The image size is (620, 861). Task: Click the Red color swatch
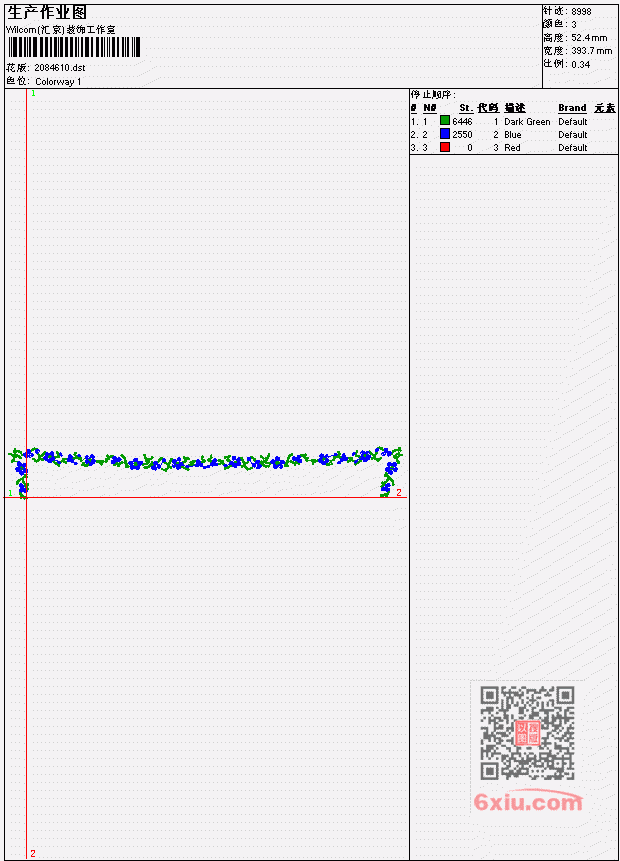[445, 147]
